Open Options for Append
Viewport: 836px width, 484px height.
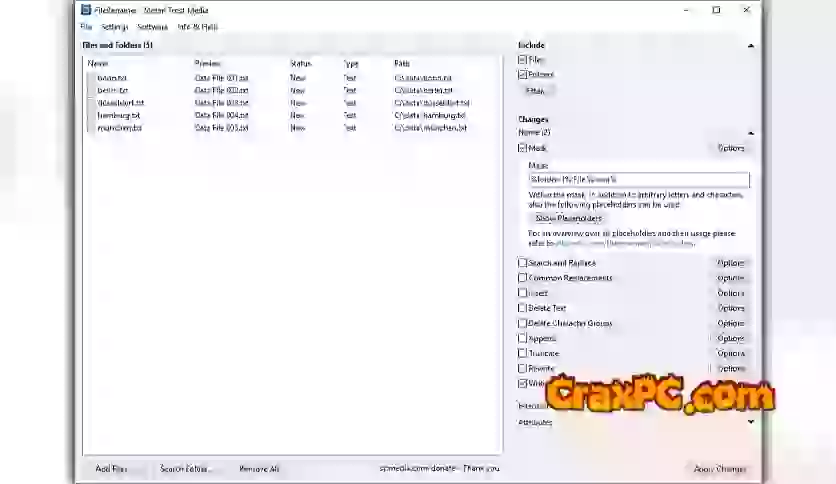[x=730, y=338]
